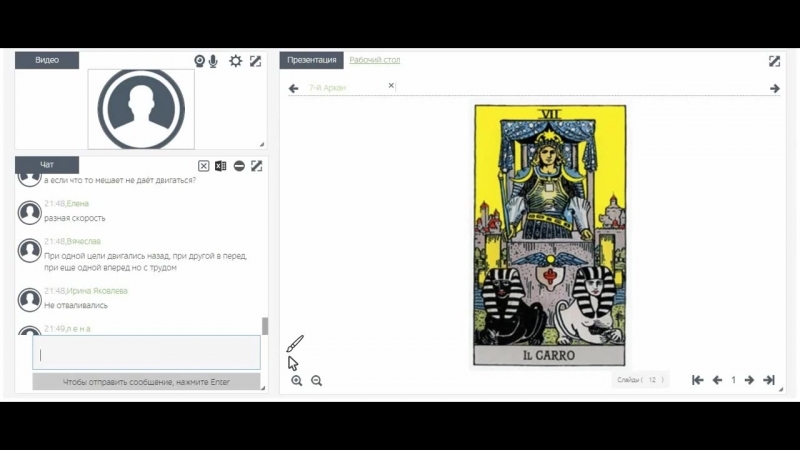Click the block chat circle icon
The image size is (800, 450).
pos(239,166)
